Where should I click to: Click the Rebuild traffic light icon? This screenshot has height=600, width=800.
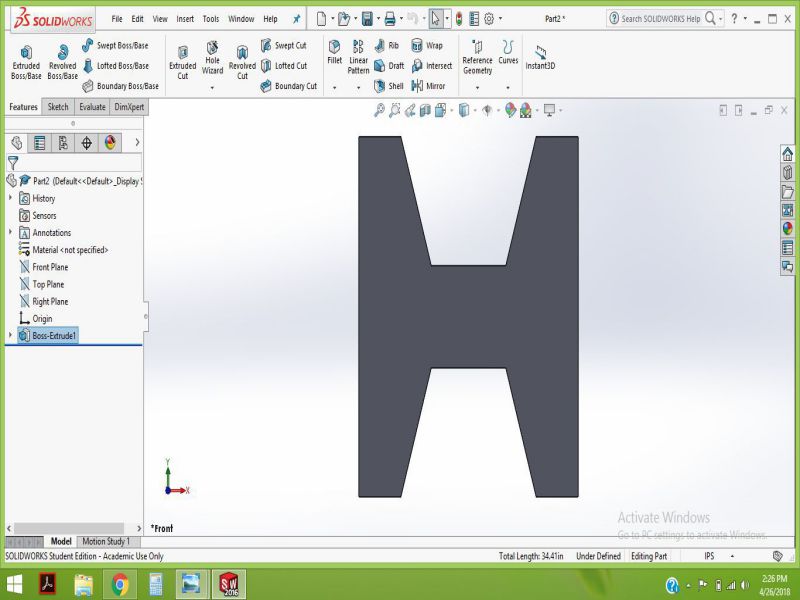pos(459,19)
